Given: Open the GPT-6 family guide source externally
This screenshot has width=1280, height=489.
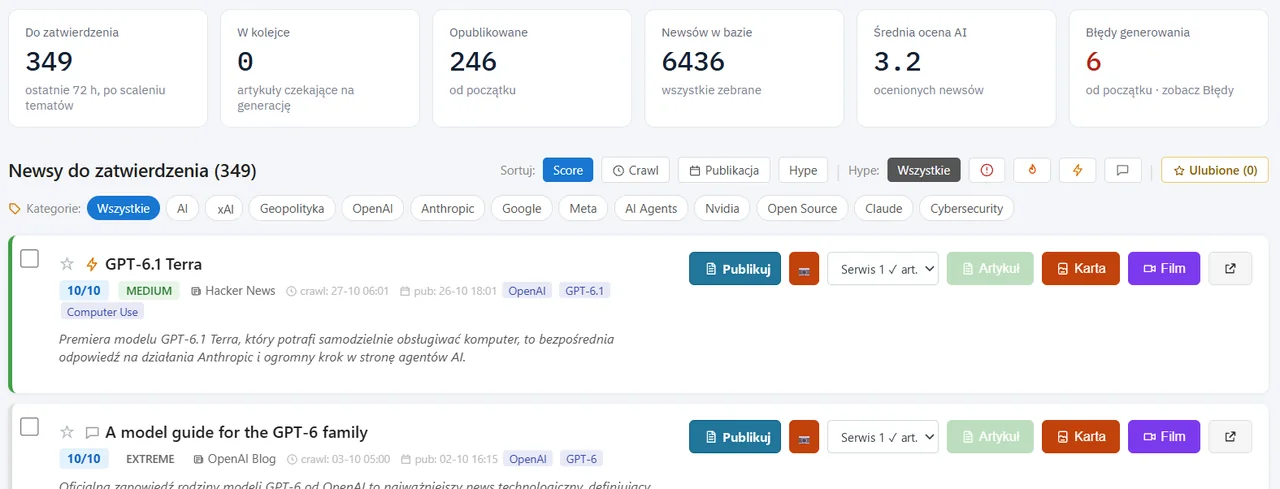Looking at the screenshot, I should 1230,437.
